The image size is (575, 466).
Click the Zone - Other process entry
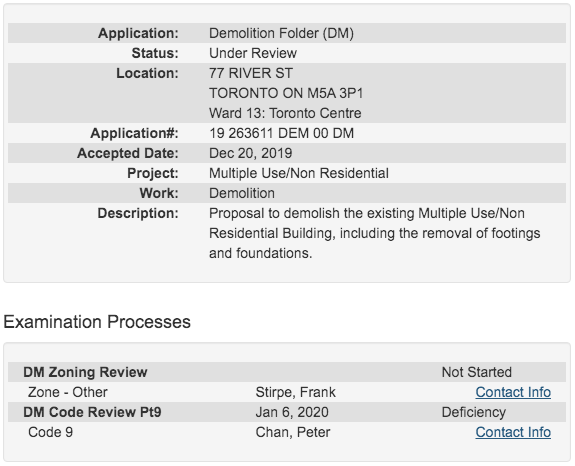click(x=67, y=392)
